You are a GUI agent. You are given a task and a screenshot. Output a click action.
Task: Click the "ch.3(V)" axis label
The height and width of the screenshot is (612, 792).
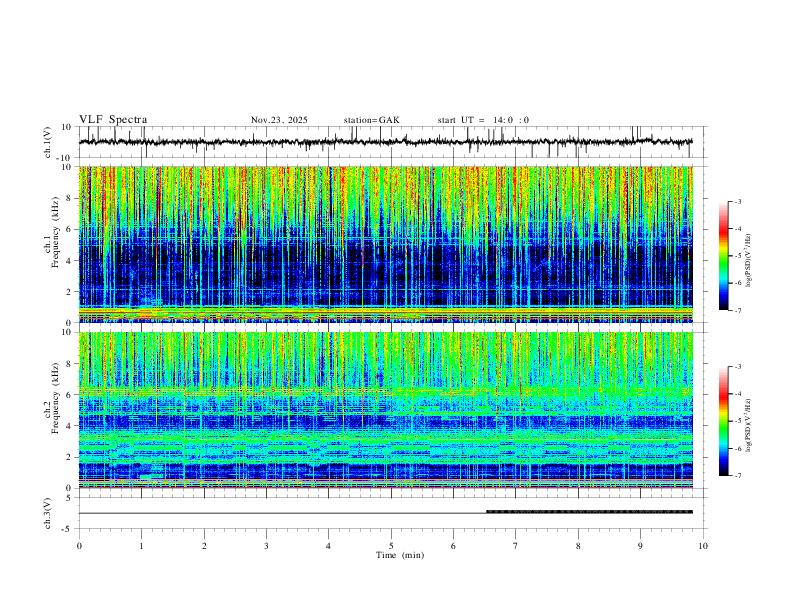[x=48, y=513]
